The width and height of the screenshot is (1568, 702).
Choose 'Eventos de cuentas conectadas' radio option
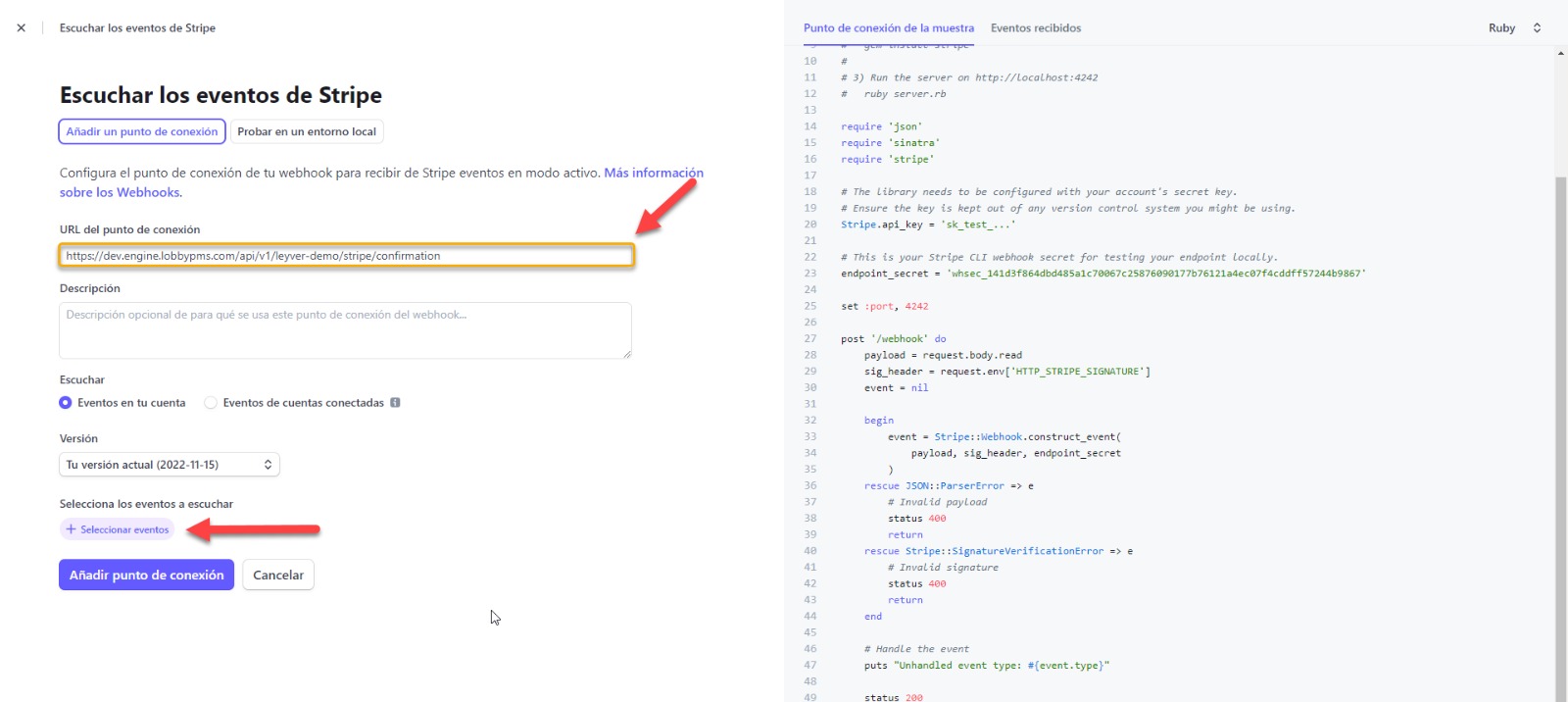pyautogui.click(x=211, y=403)
